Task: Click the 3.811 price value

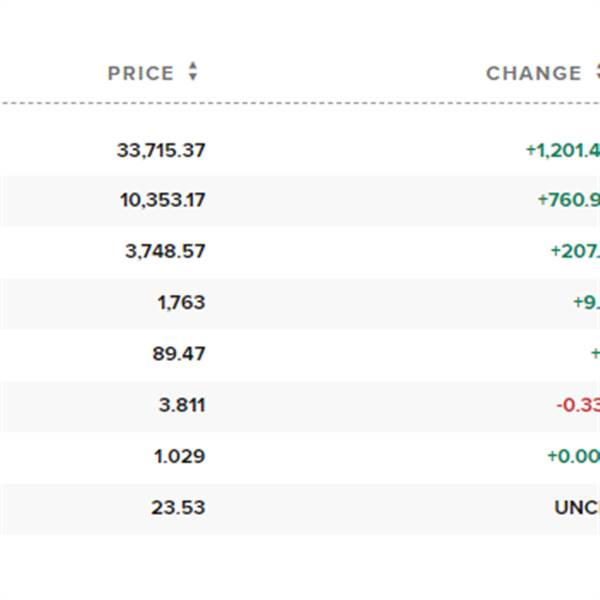Action: pyautogui.click(x=181, y=405)
